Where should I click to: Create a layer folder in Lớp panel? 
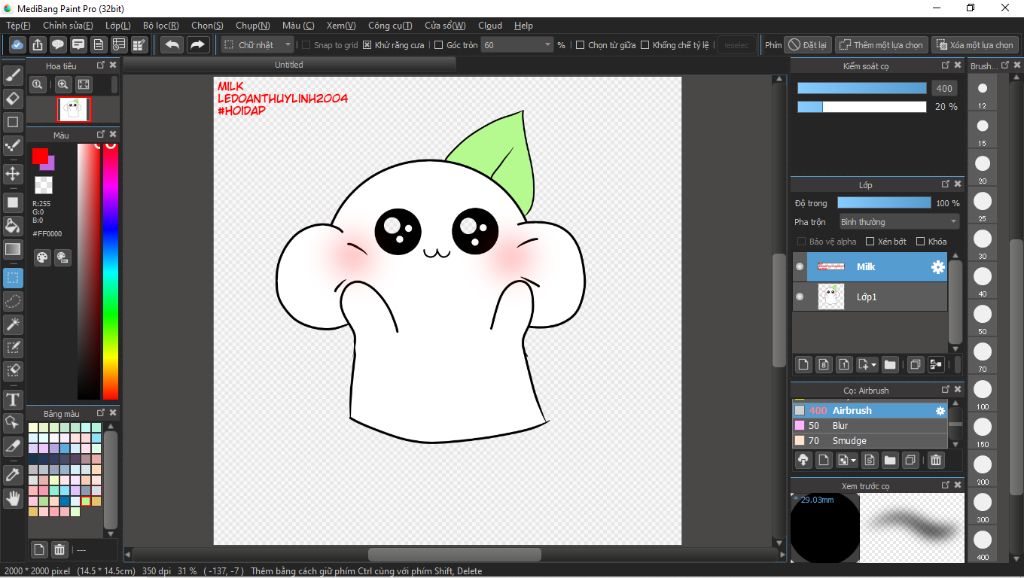click(889, 364)
